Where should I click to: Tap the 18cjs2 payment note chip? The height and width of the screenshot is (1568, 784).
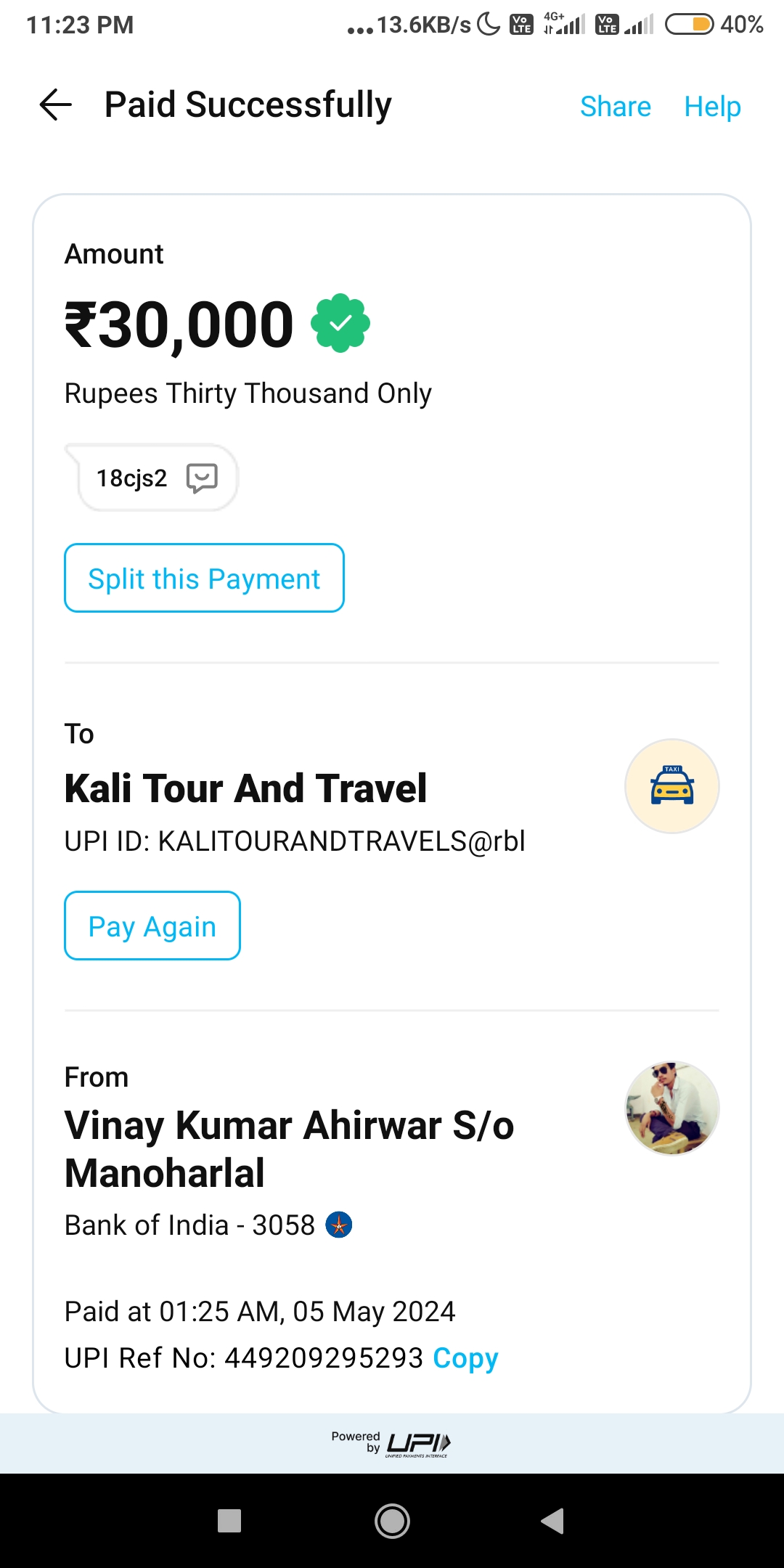[x=132, y=478]
